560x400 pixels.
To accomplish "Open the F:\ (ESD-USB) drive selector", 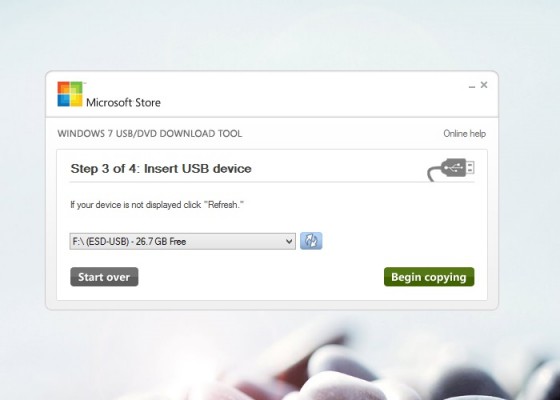I will click(x=182, y=241).
